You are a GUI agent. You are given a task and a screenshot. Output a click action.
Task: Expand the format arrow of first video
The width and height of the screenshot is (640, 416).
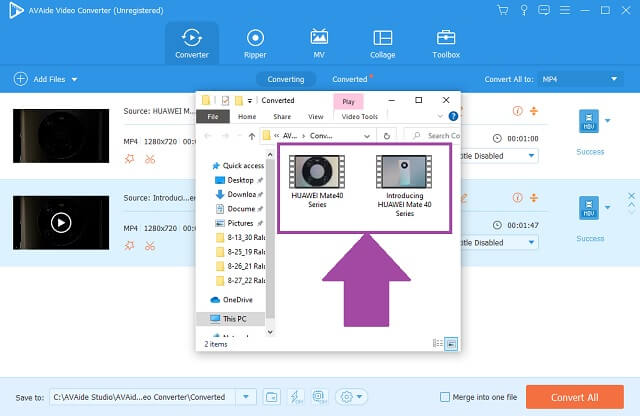click(x=607, y=120)
